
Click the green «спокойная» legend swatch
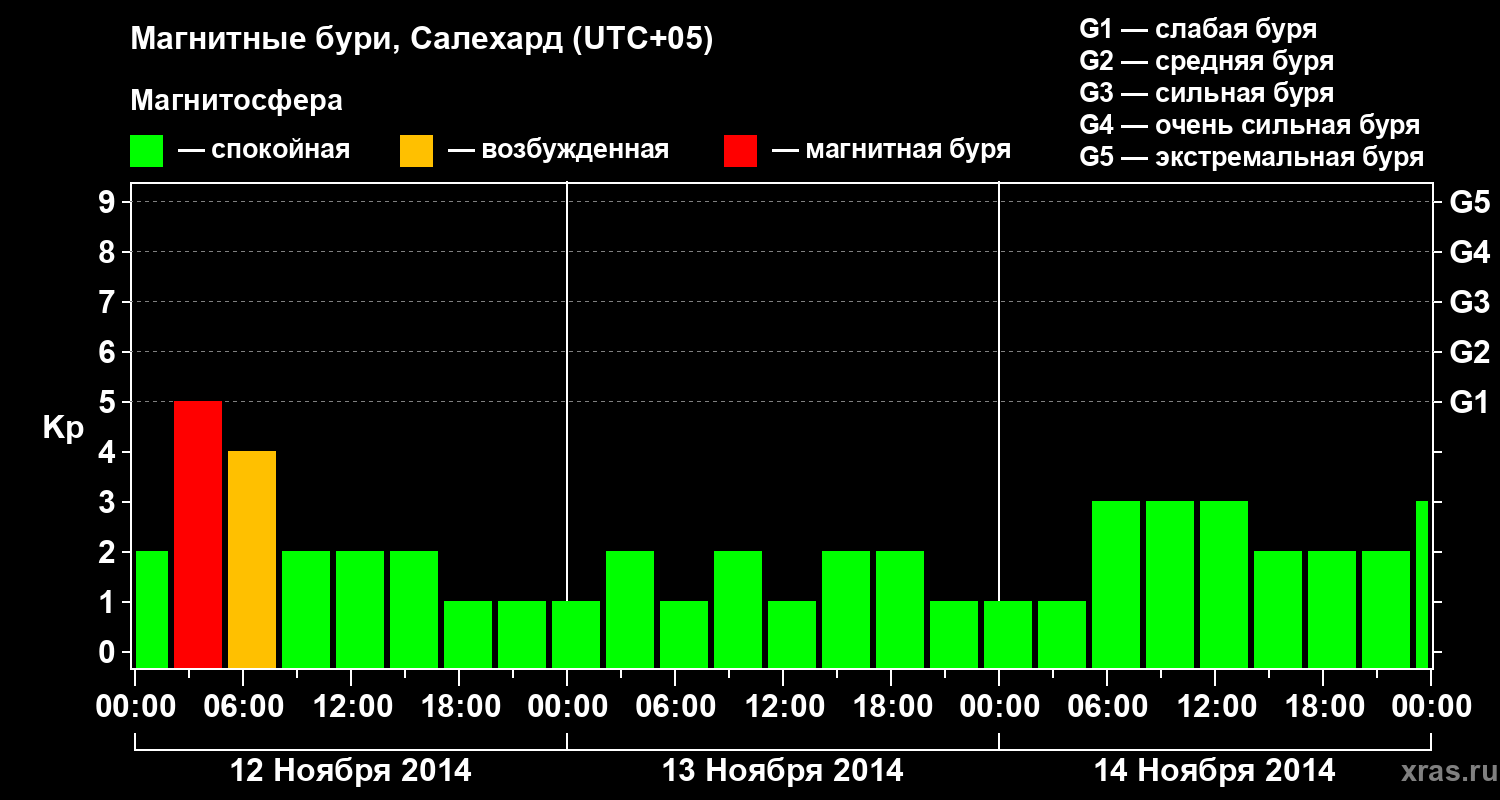point(147,151)
